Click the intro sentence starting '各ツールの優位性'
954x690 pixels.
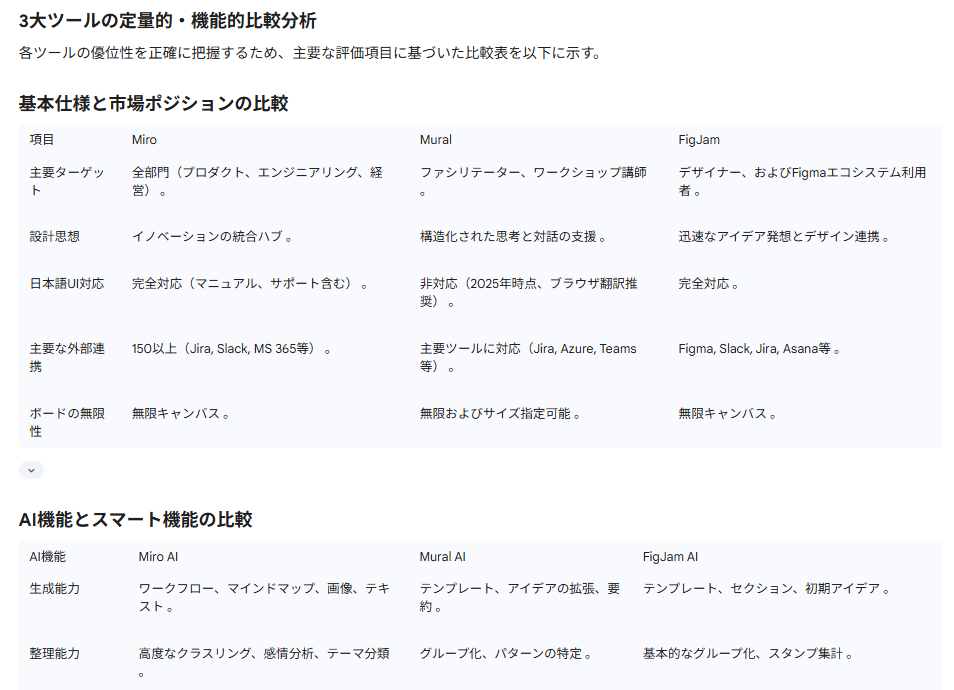pyautogui.click(x=310, y=53)
